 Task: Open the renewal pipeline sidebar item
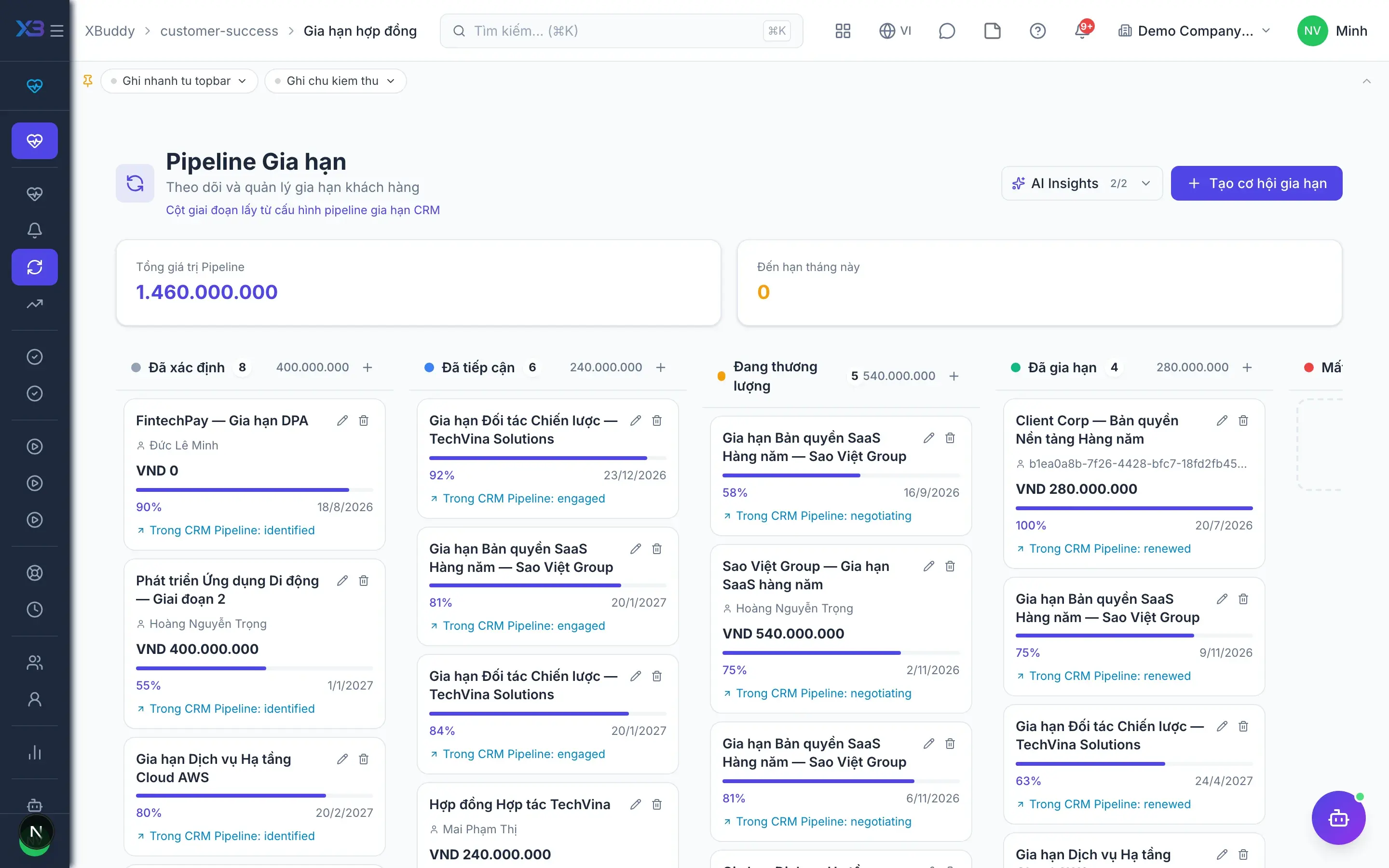click(x=34, y=267)
